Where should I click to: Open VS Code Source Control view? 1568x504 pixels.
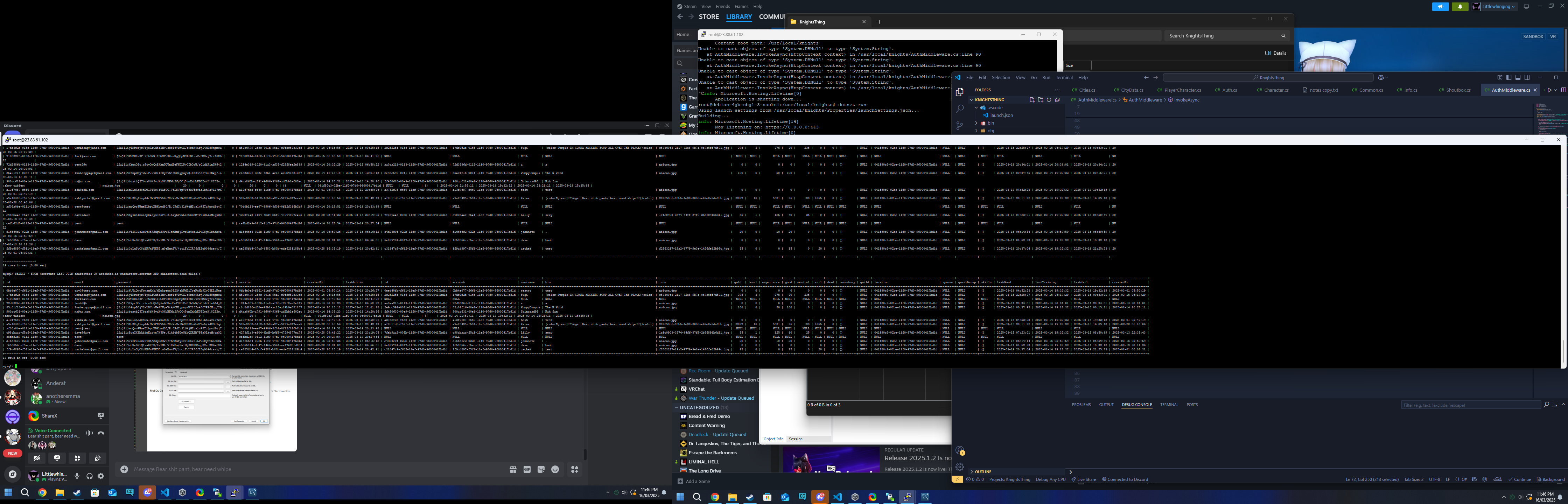pyautogui.click(x=959, y=125)
